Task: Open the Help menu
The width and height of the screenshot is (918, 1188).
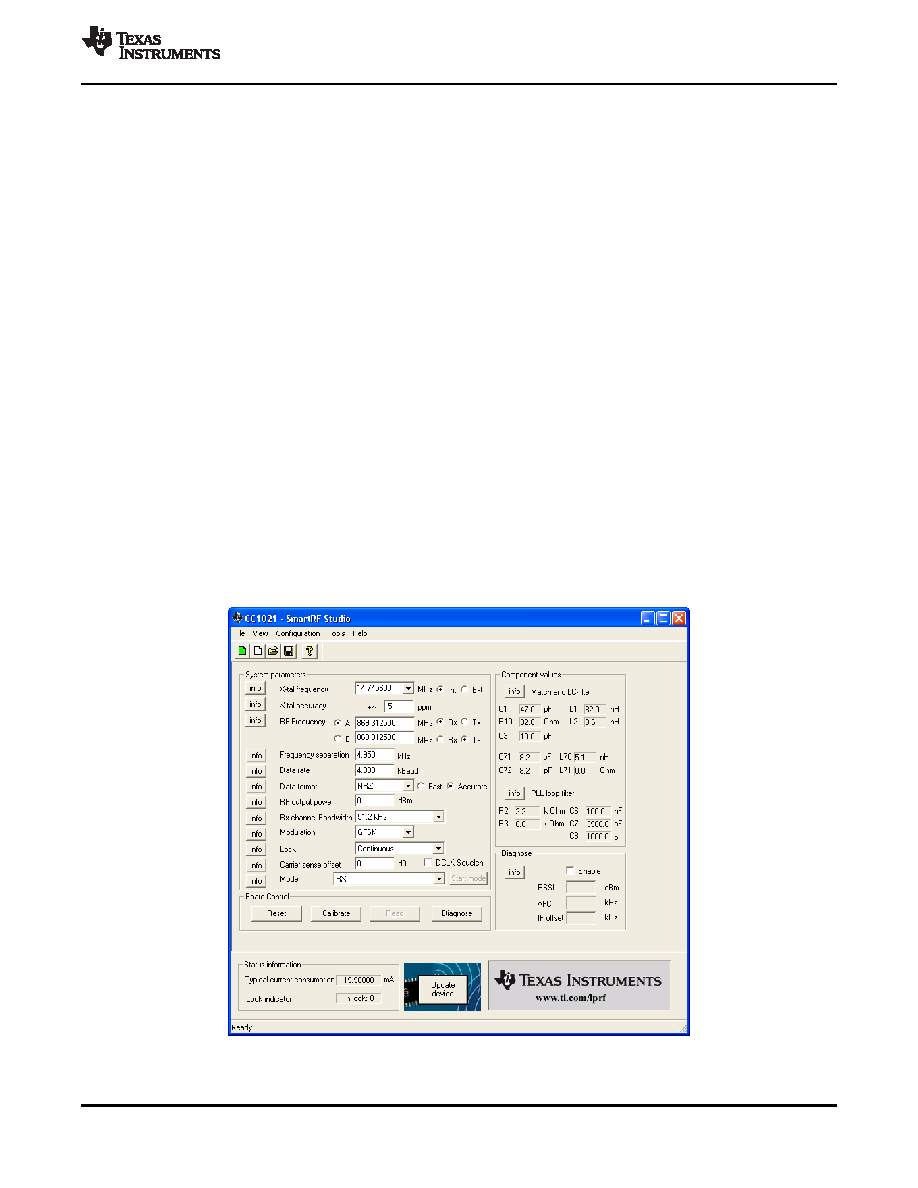Action: click(360, 633)
